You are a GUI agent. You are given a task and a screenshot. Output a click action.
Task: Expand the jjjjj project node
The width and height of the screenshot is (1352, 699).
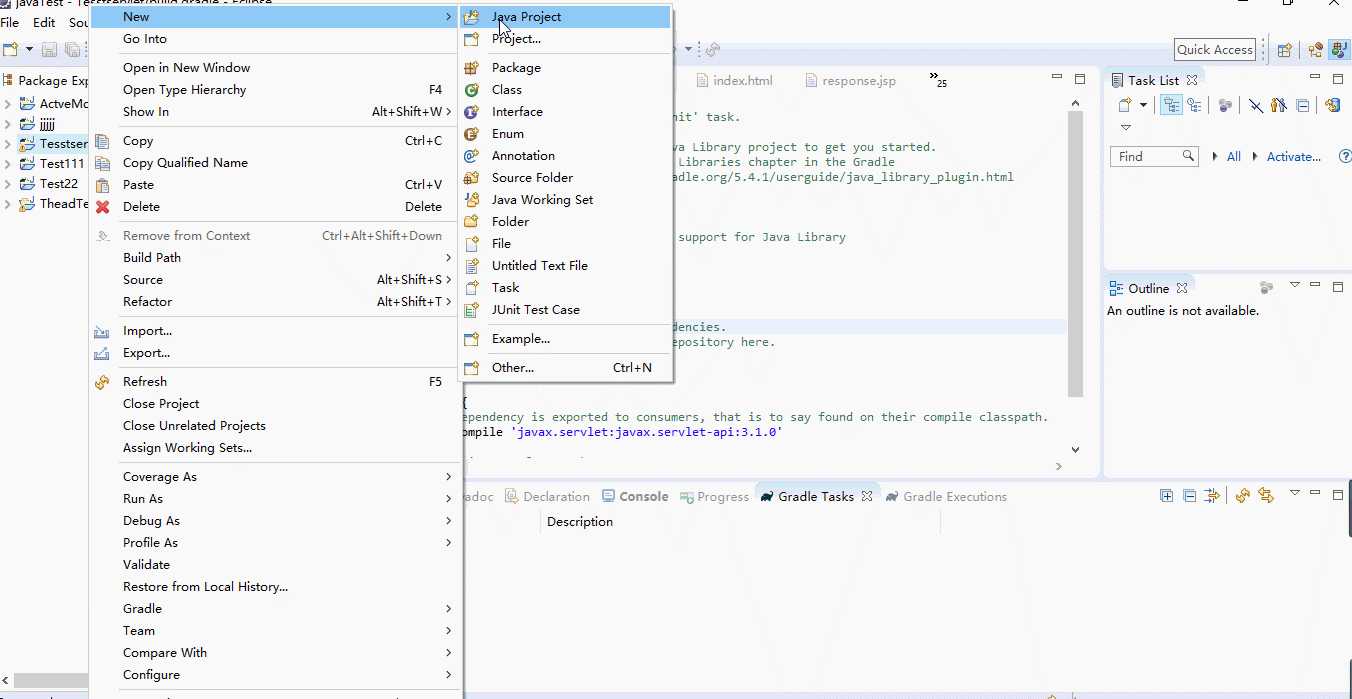tap(8, 124)
